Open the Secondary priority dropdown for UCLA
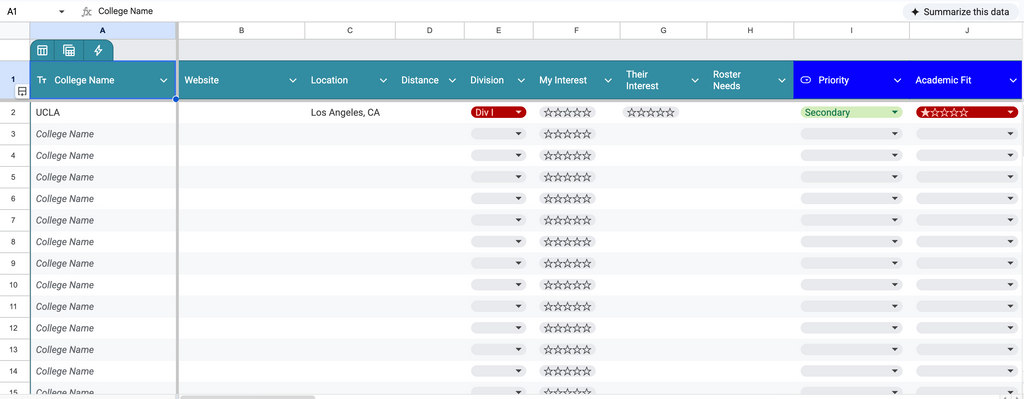 click(852, 112)
